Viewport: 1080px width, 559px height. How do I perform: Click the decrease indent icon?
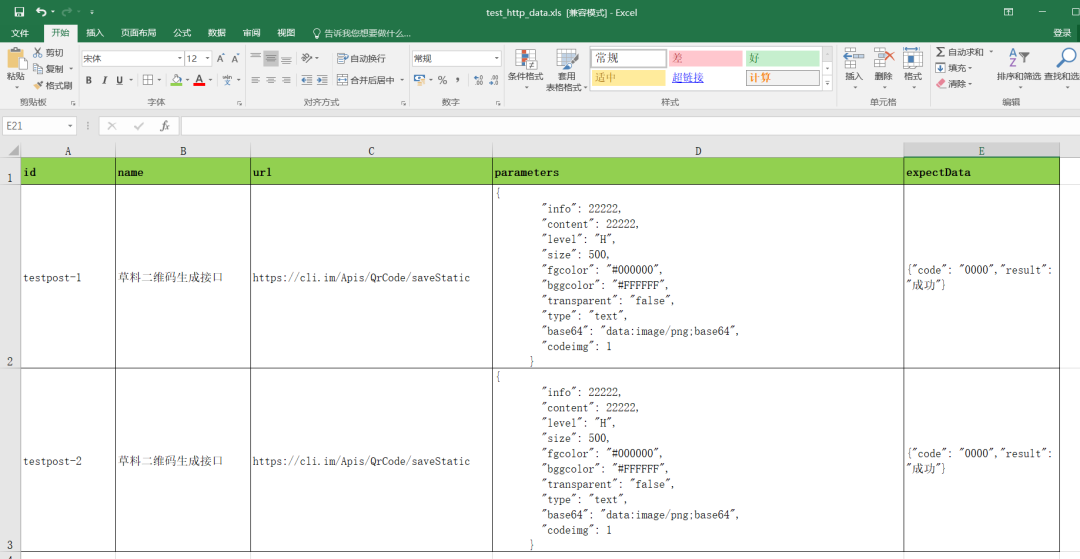click(x=307, y=81)
